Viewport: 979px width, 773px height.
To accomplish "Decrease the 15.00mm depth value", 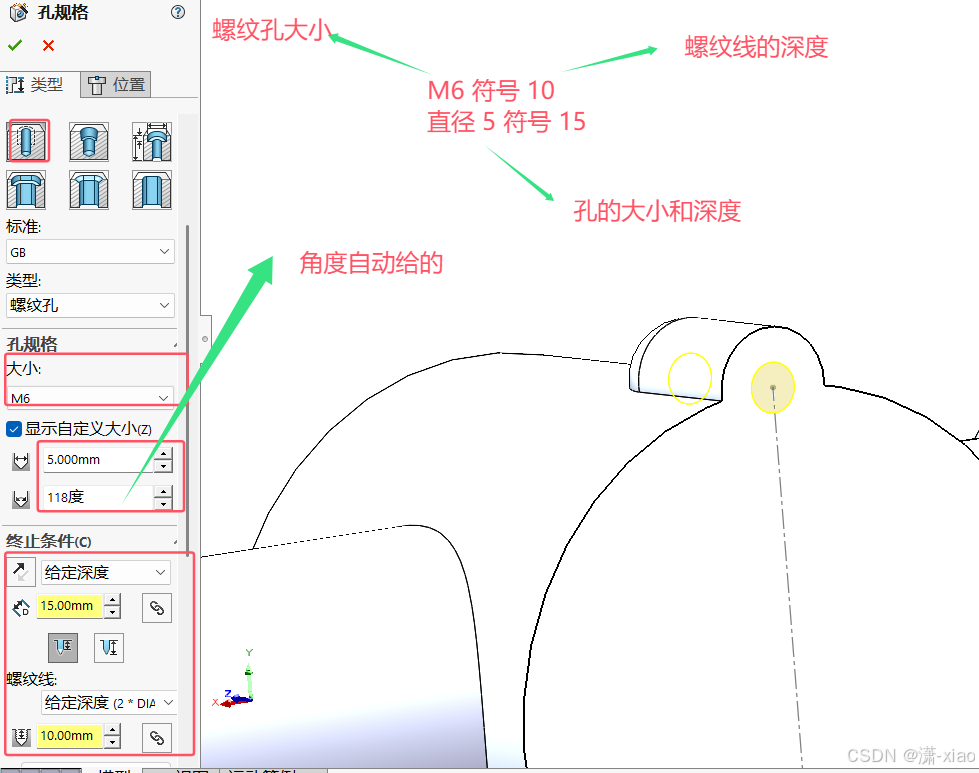I will click(x=112, y=612).
